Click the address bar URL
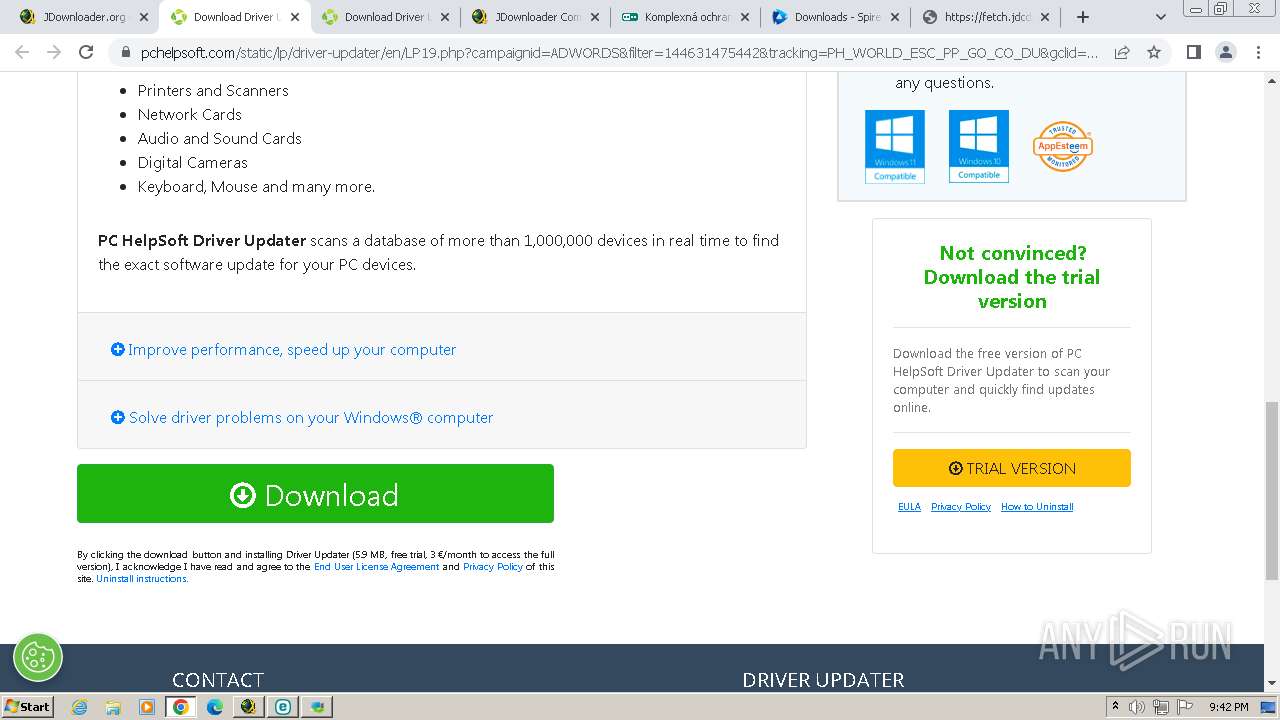 tap(619, 53)
